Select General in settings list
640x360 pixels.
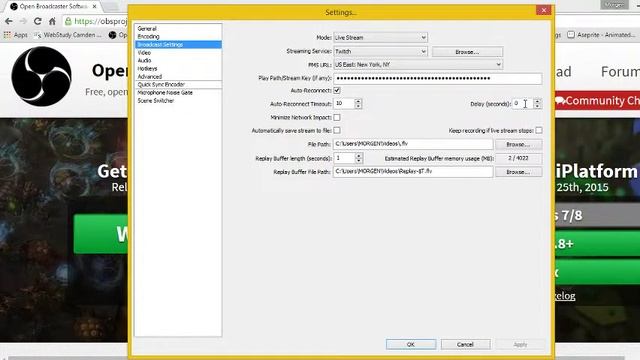(147, 29)
